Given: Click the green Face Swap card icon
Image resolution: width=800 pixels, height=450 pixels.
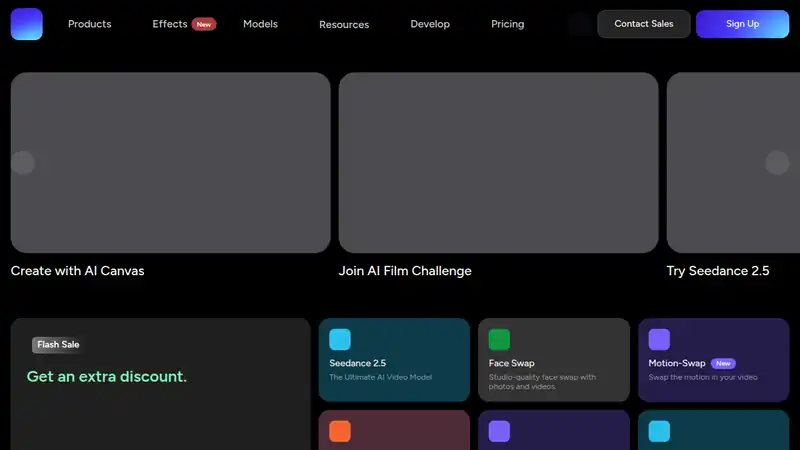Looking at the screenshot, I should [x=499, y=339].
